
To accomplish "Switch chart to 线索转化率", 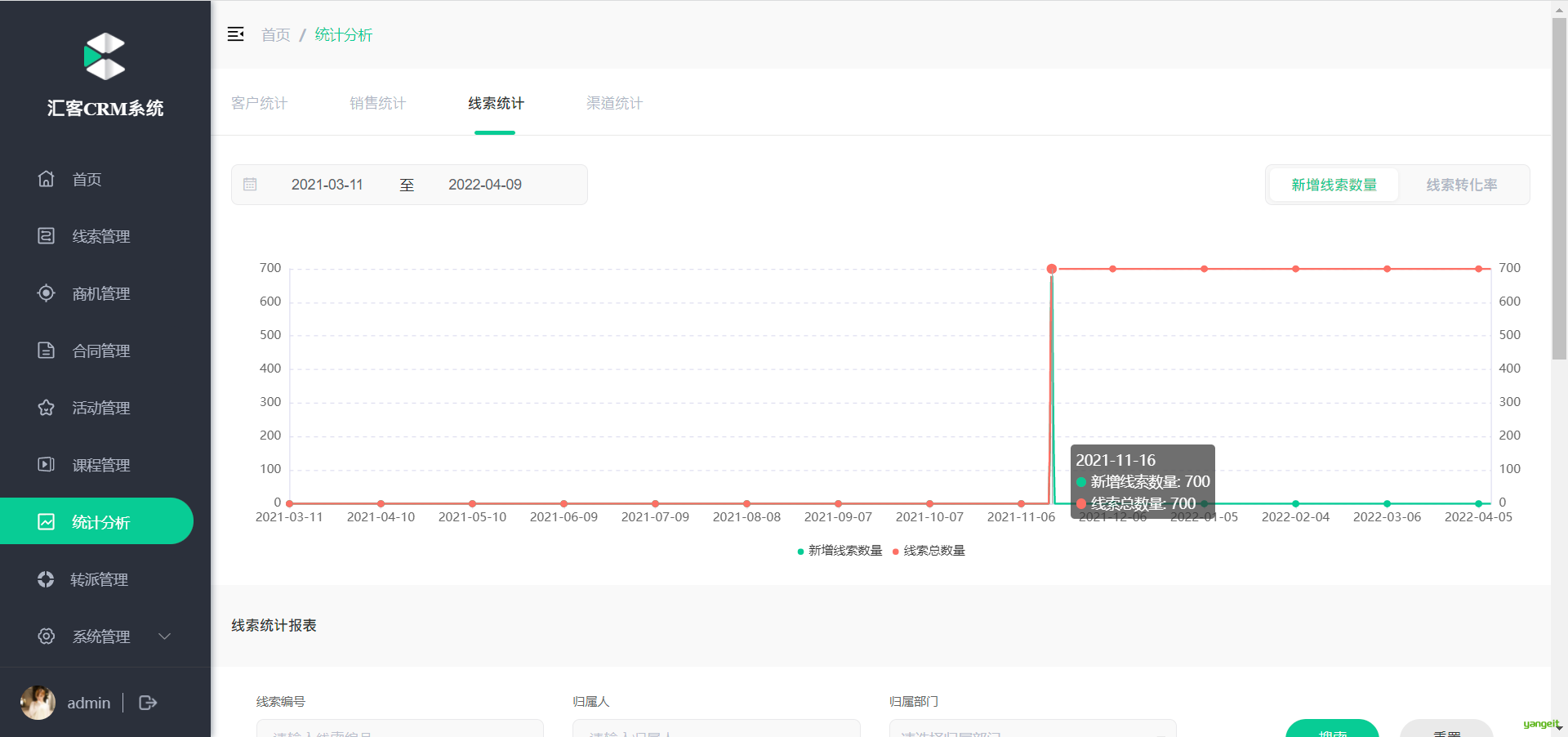I will pyautogui.click(x=1462, y=185).
